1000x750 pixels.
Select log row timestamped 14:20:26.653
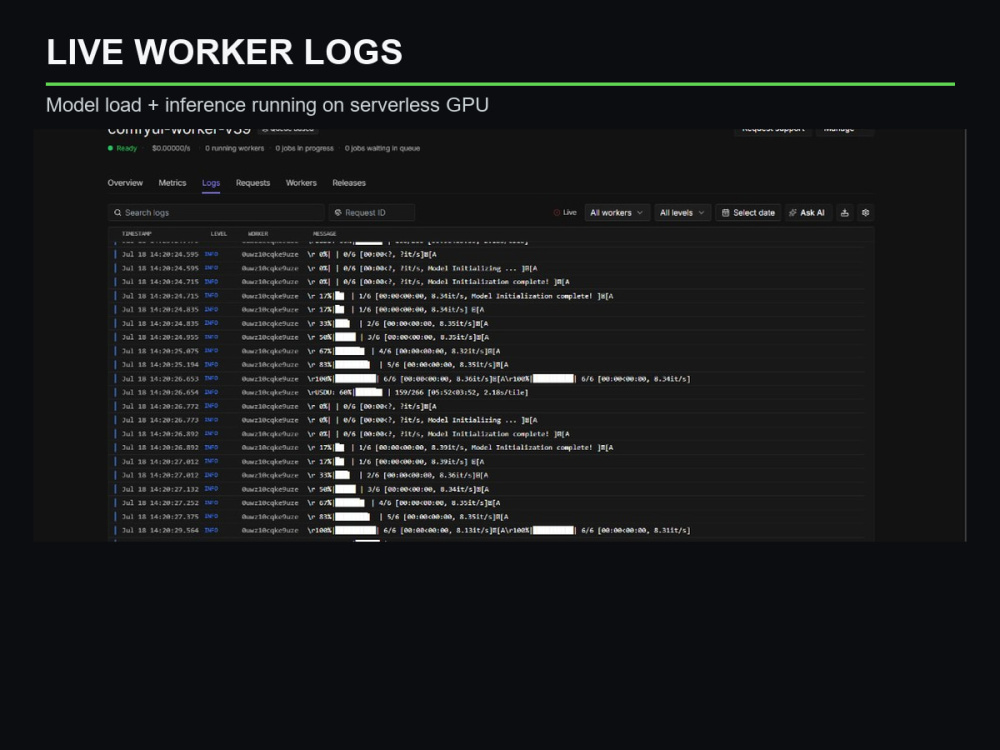[x=491, y=379]
